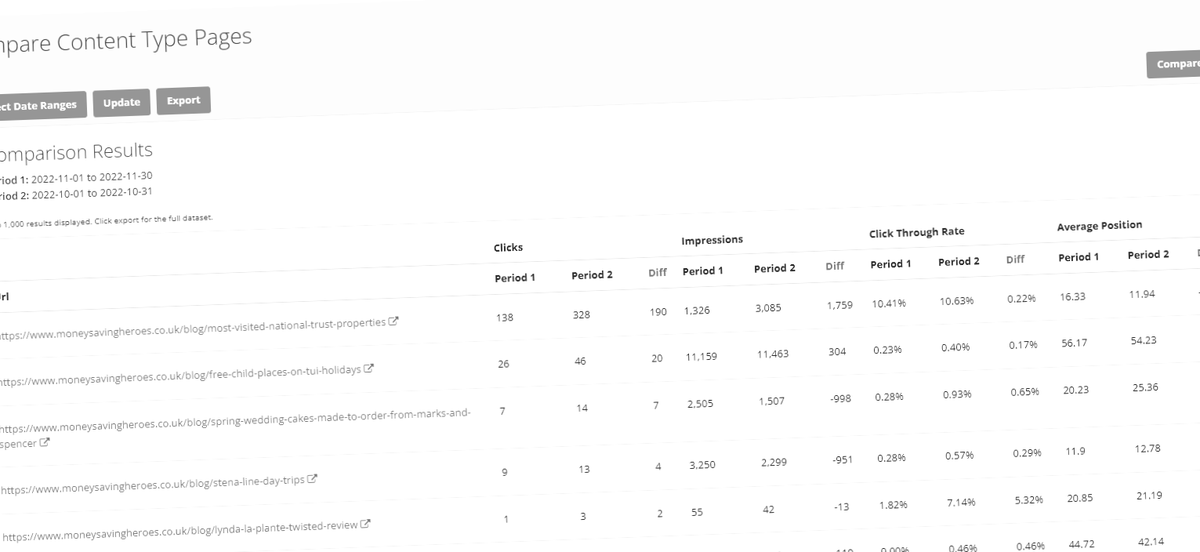Viewport: 1200px width, 552px height.
Task: Click Period 2 header under Clicks
Action: [592, 275]
